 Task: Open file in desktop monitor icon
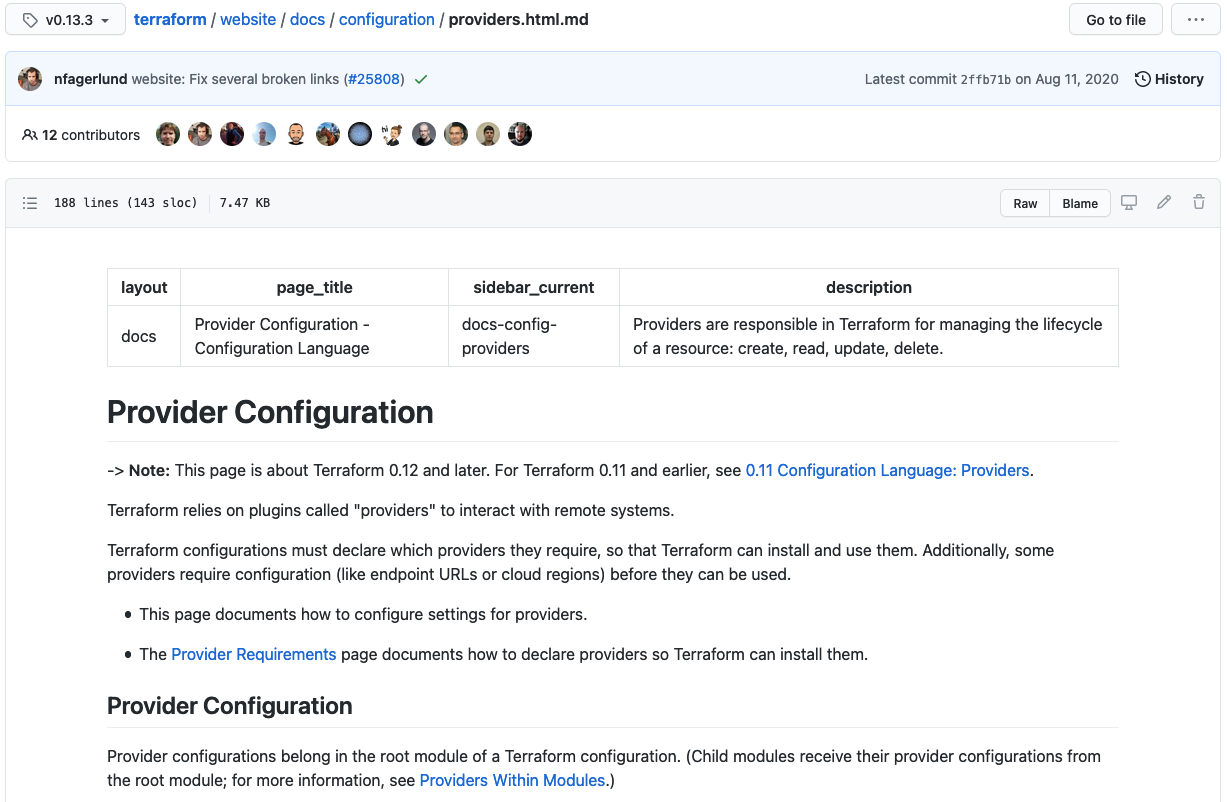pyautogui.click(x=1129, y=203)
